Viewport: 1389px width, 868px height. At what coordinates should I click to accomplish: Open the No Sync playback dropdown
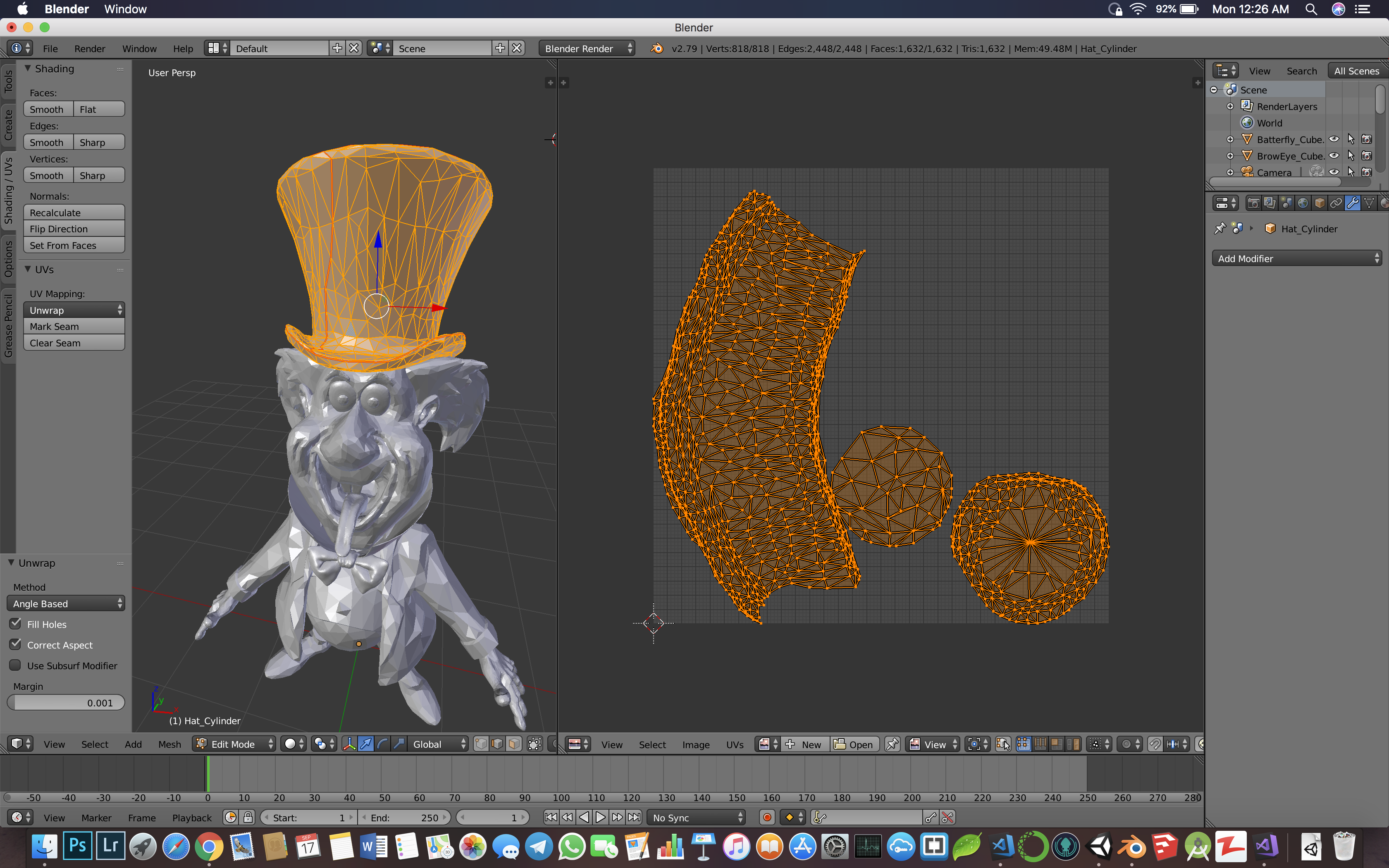click(696, 818)
